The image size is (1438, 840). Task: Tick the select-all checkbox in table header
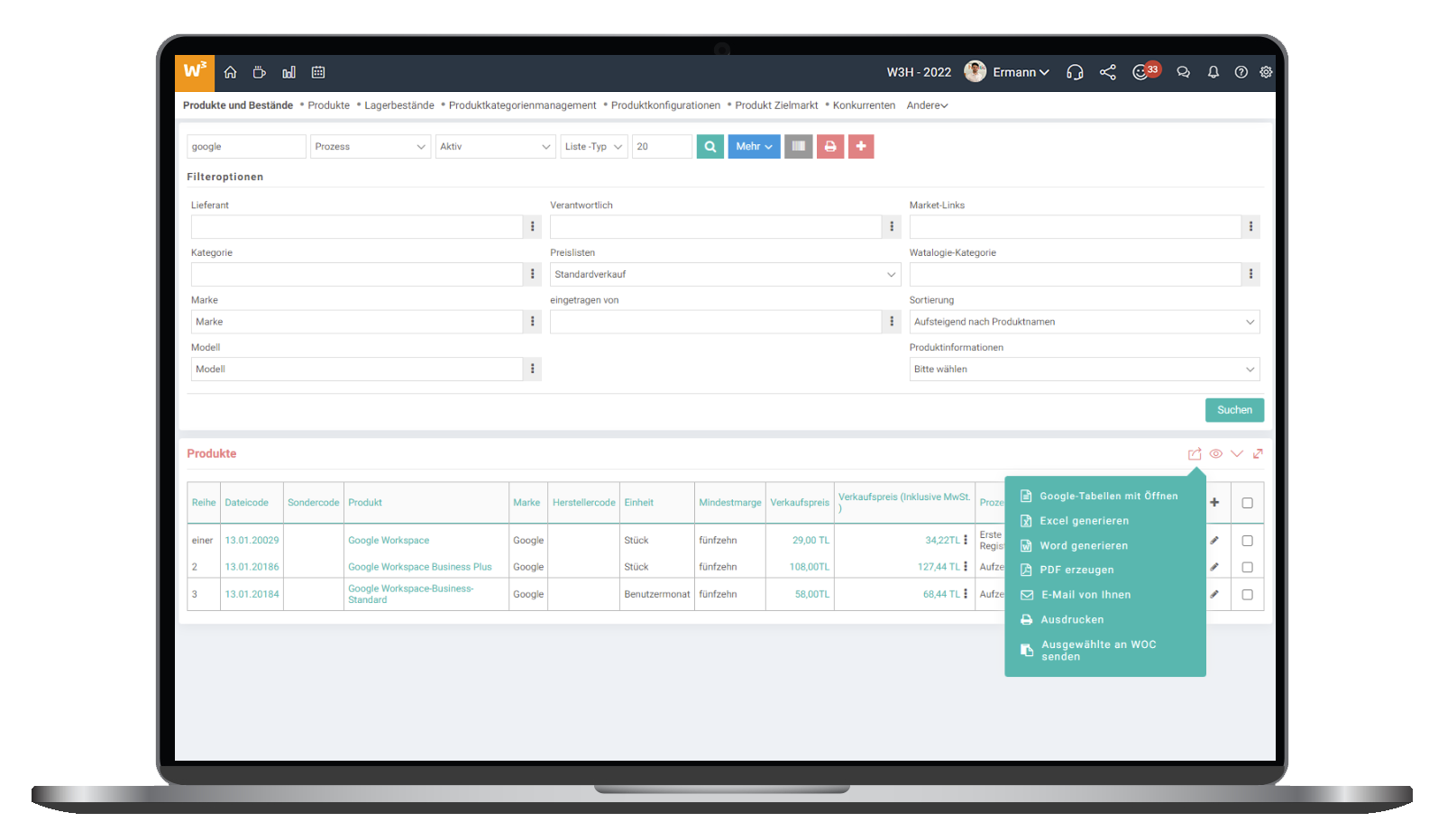click(1248, 503)
